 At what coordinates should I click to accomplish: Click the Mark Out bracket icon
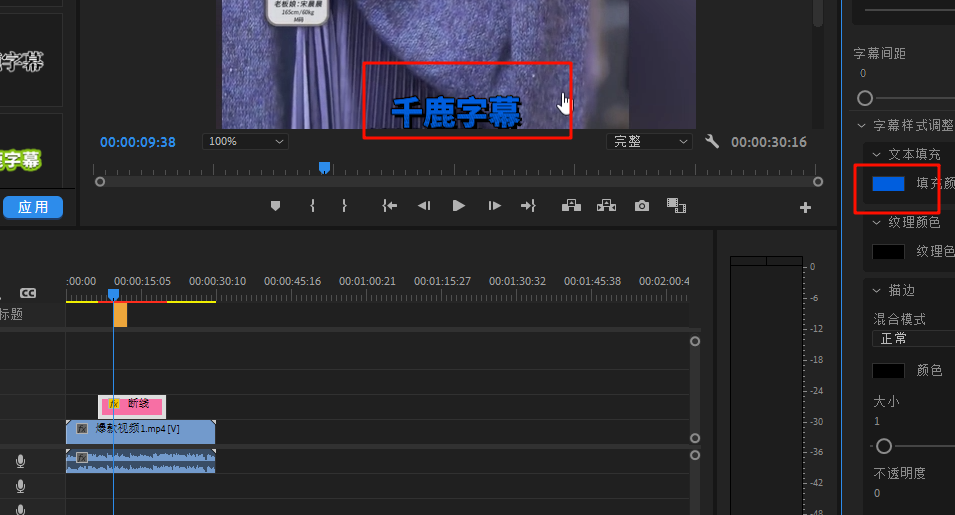tap(344, 206)
